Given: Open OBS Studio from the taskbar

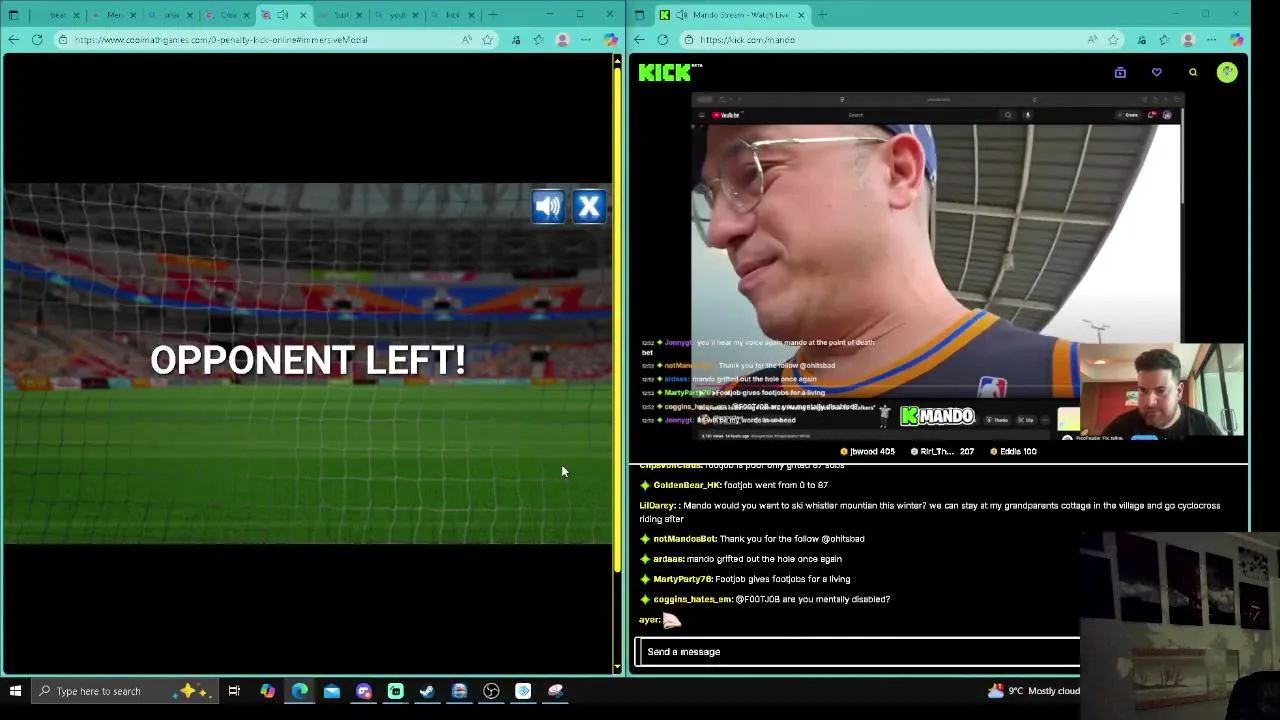Looking at the screenshot, I should (x=491, y=691).
